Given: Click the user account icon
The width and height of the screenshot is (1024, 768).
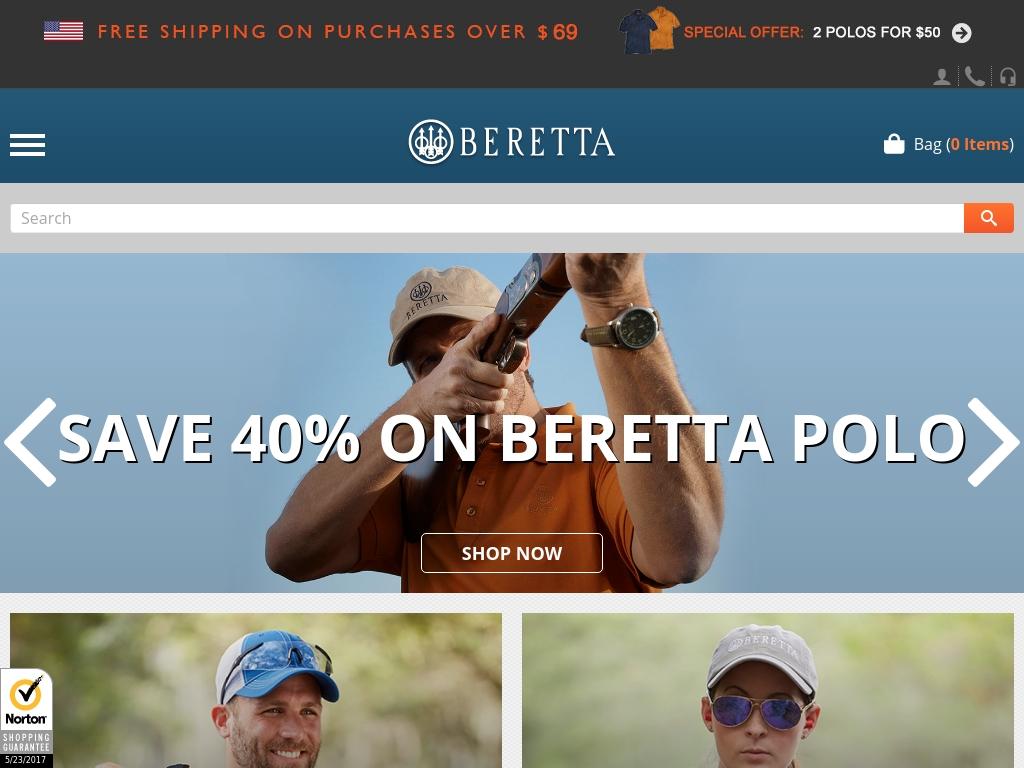Looking at the screenshot, I should (x=941, y=77).
